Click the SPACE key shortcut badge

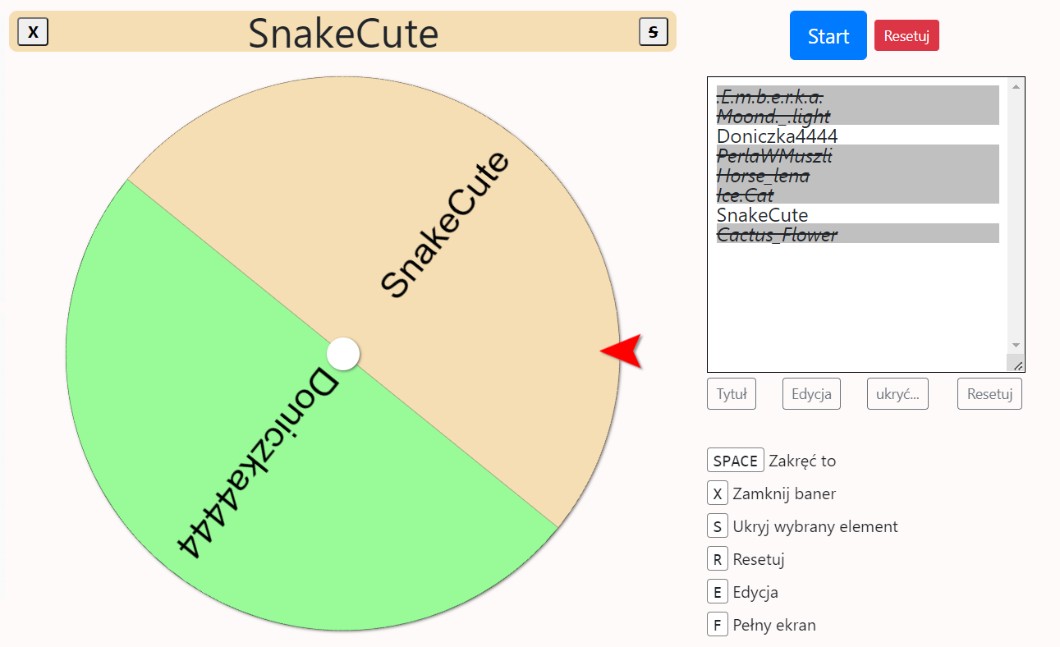click(x=735, y=460)
